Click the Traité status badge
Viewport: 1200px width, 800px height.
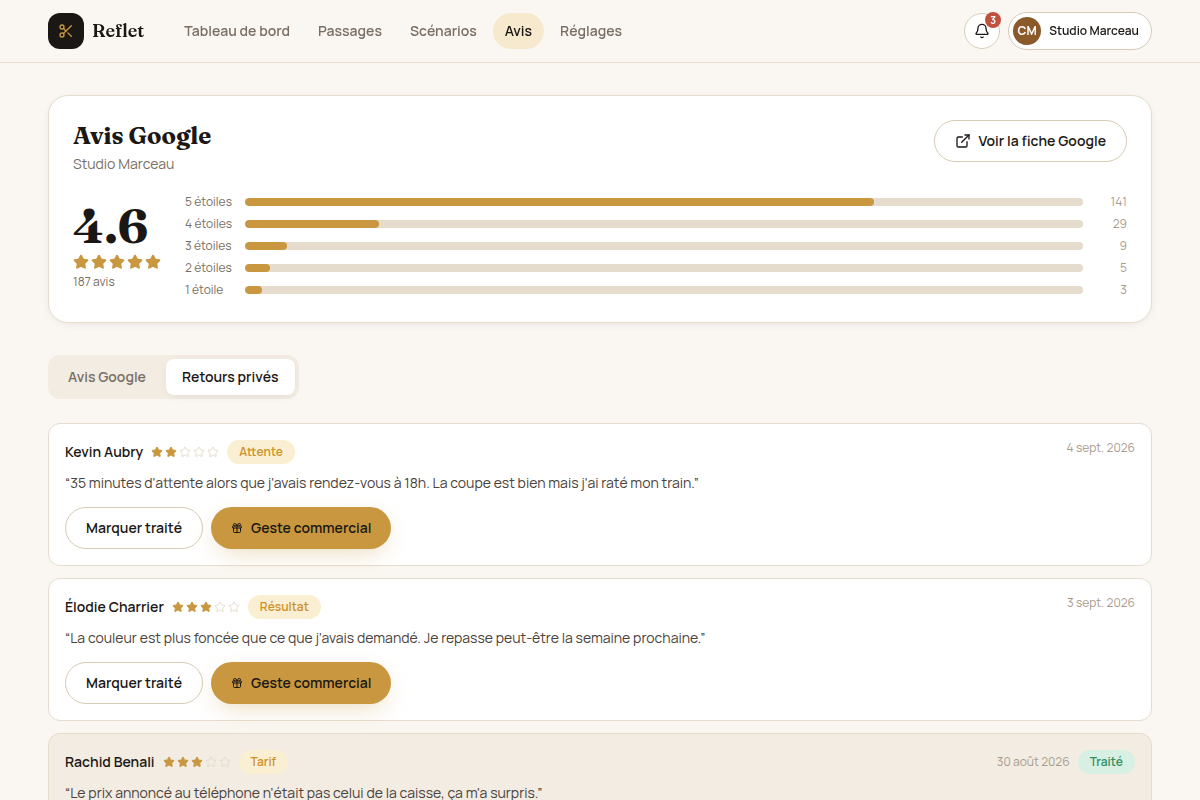tap(1106, 762)
